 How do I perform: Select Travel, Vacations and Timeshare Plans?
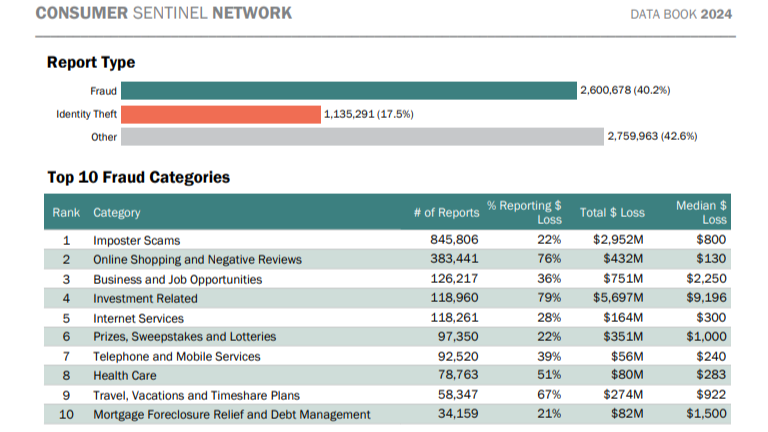pyautogui.click(x=196, y=395)
